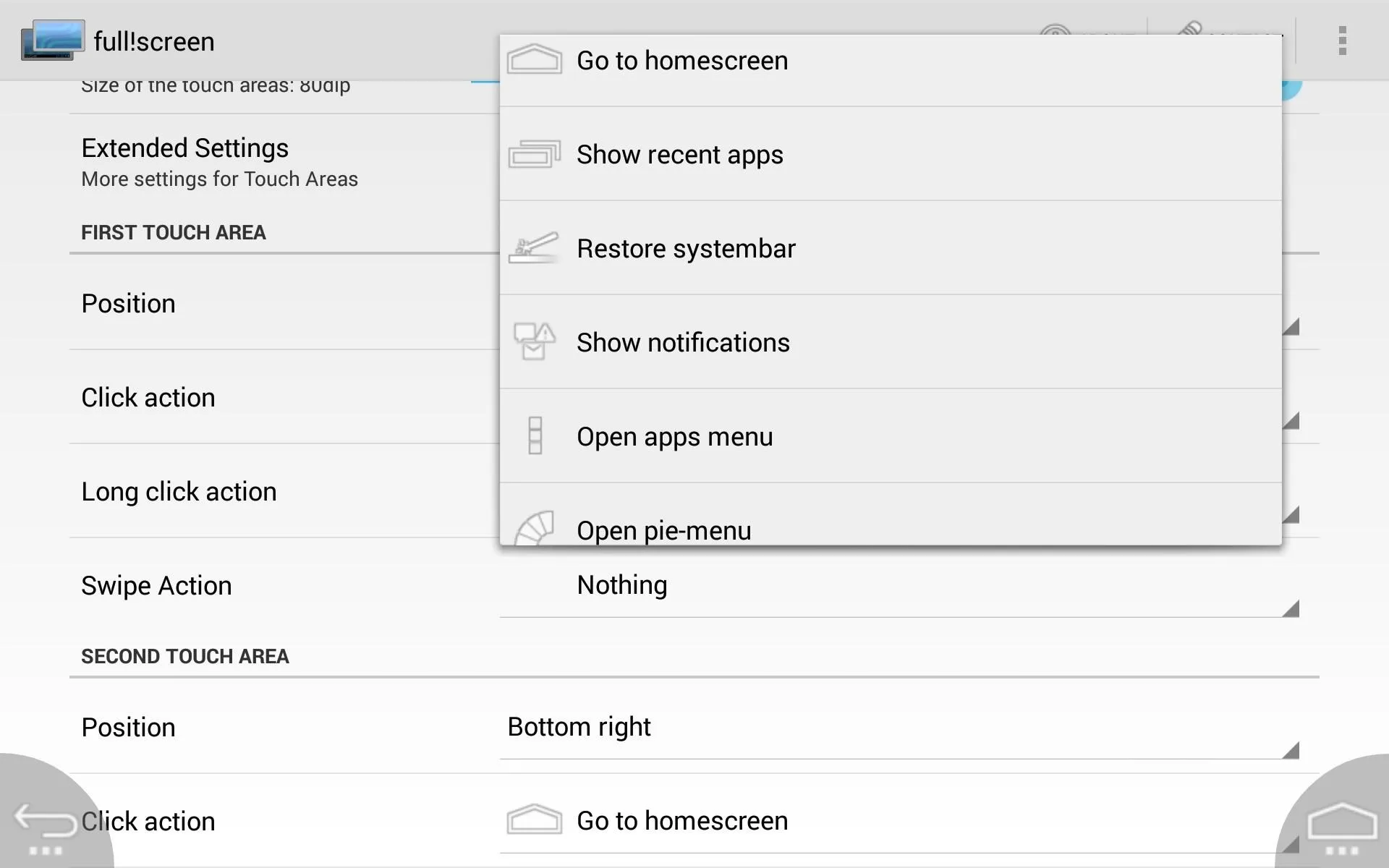The image size is (1389, 868).
Task: Click SECOND TOUCH AREA section header
Action: coord(185,656)
